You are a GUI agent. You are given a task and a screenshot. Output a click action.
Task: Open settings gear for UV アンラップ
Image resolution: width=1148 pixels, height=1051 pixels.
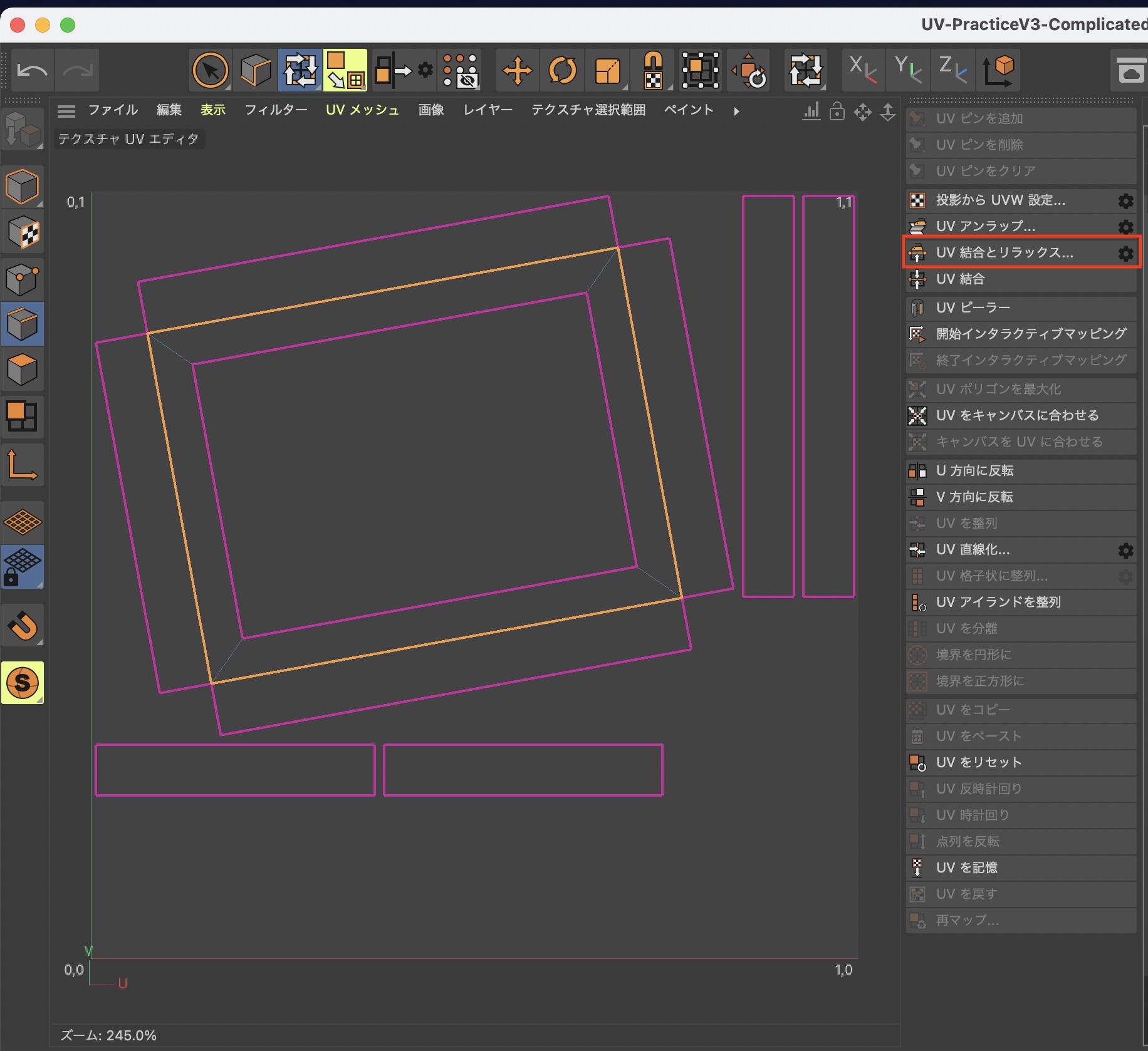[1125, 227]
